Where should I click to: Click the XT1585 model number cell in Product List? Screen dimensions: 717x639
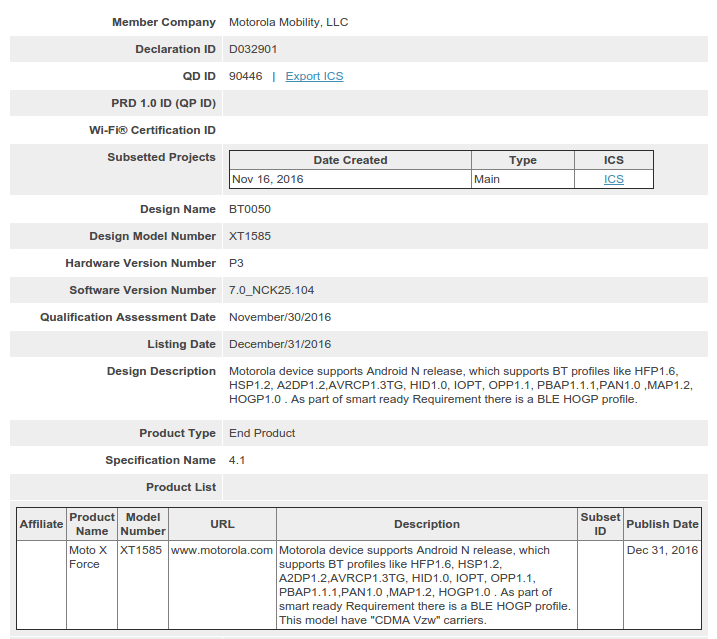click(143, 585)
